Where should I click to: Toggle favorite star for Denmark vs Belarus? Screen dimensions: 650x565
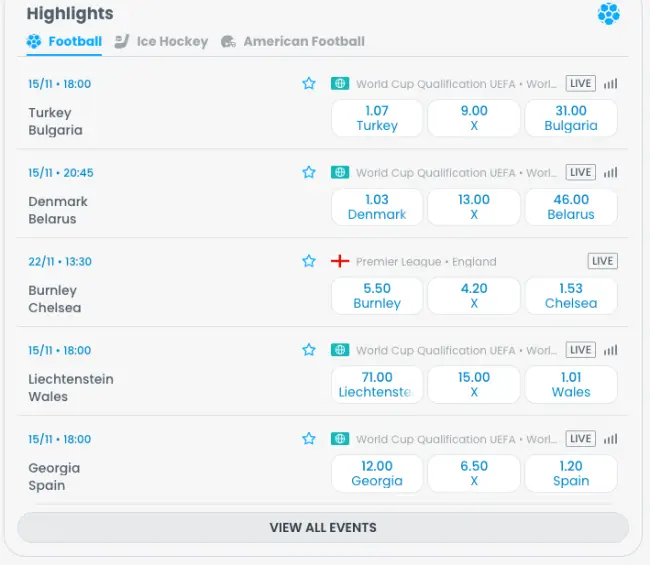309,173
